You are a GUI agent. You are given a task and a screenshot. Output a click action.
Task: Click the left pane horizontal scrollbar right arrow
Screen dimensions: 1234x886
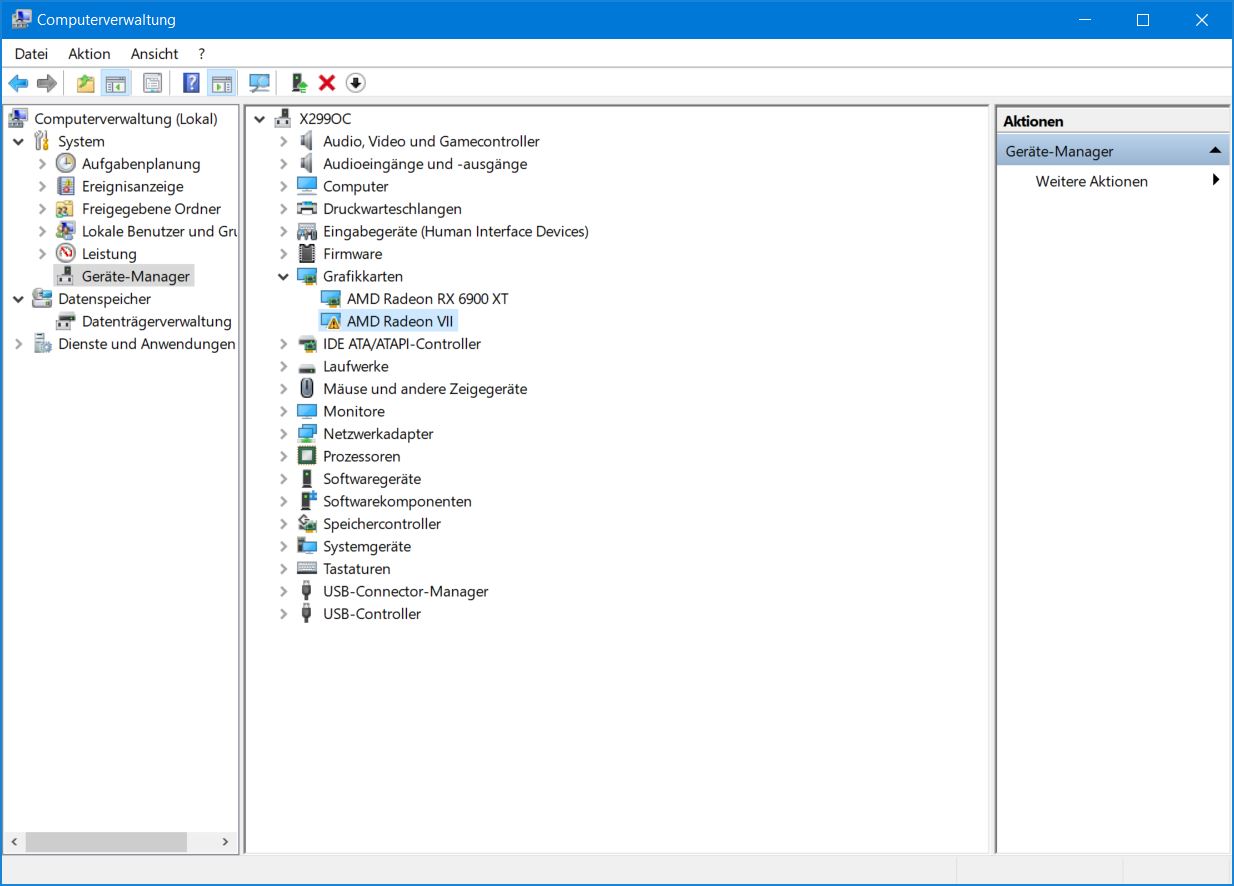226,842
